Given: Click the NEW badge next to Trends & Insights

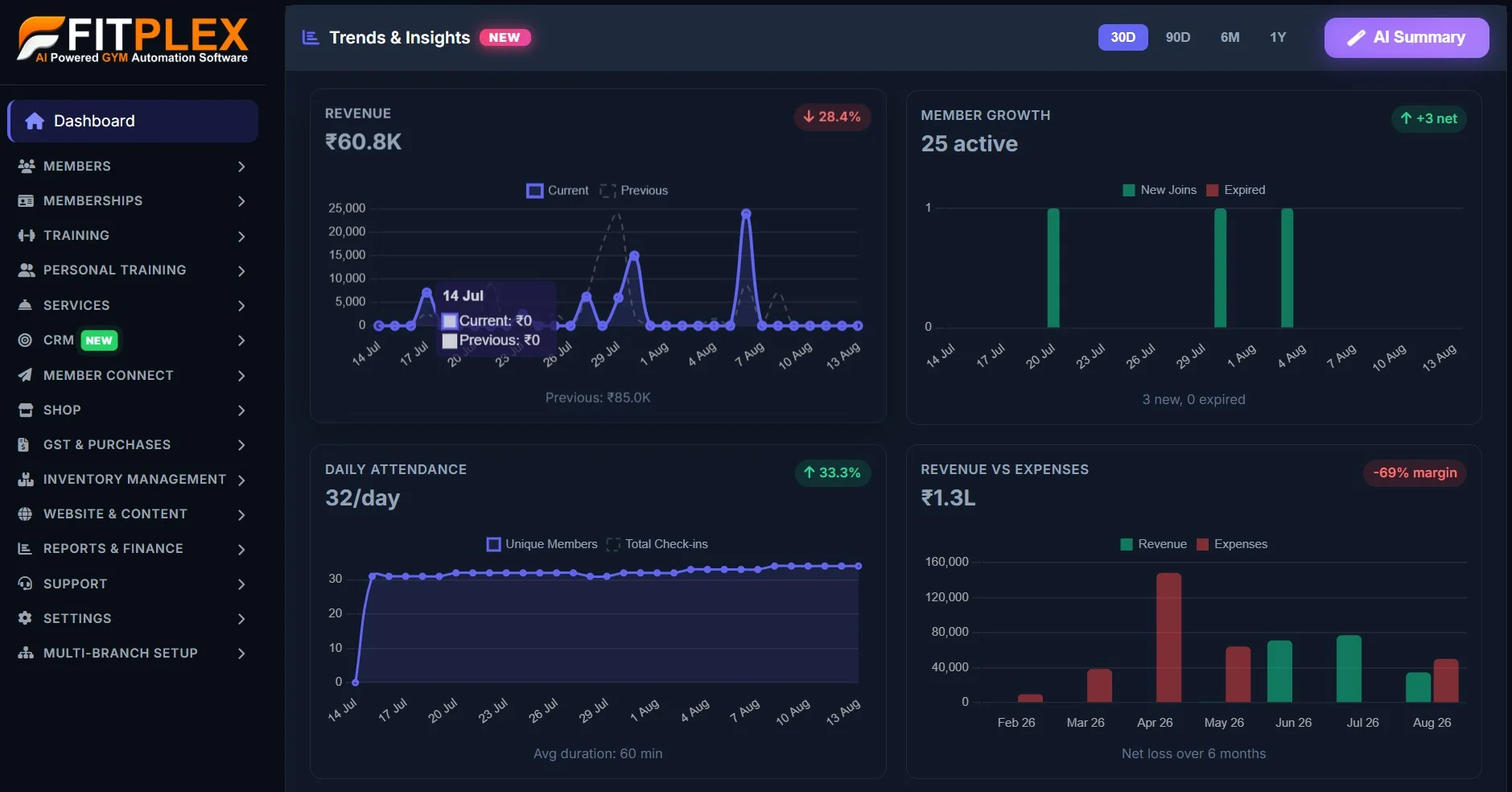Looking at the screenshot, I should pos(505,38).
